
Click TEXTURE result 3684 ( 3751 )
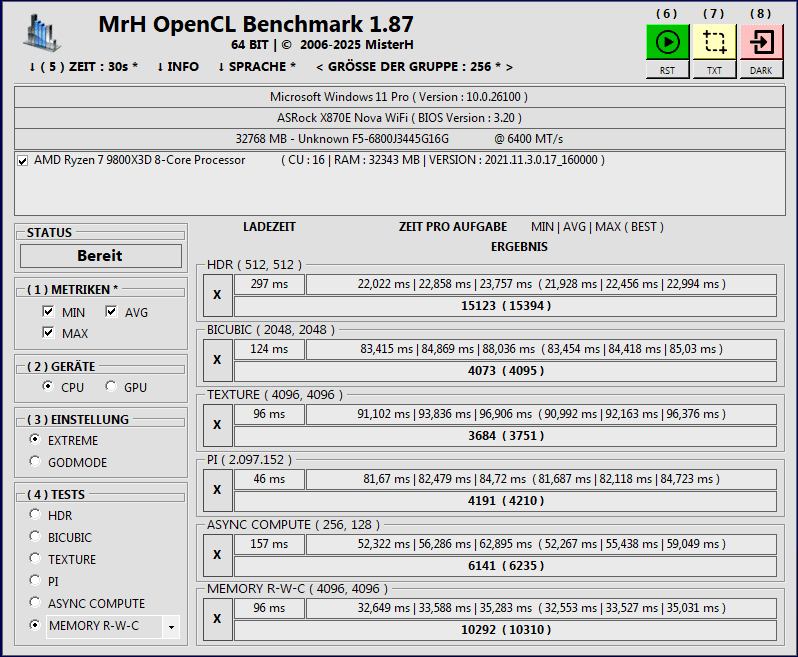click(x=505, y=436)
